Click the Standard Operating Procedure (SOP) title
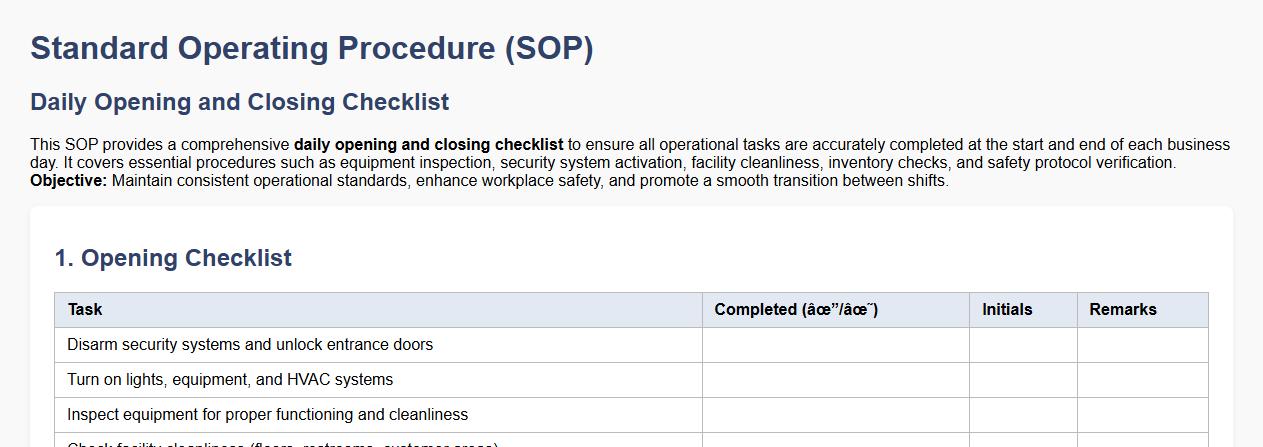The width and height of the screenshot is (1263, 447). 311,48
